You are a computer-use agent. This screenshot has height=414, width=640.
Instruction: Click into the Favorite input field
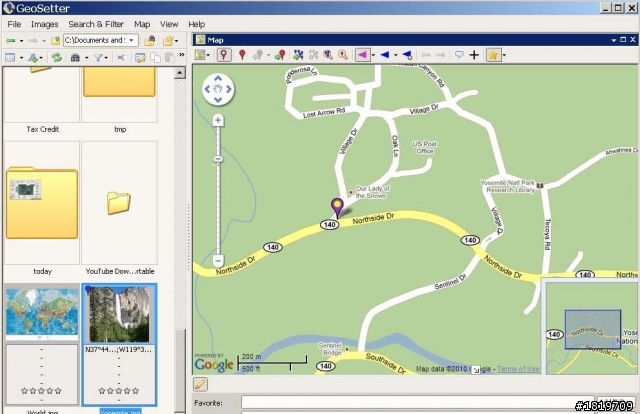tap(417, 403)
